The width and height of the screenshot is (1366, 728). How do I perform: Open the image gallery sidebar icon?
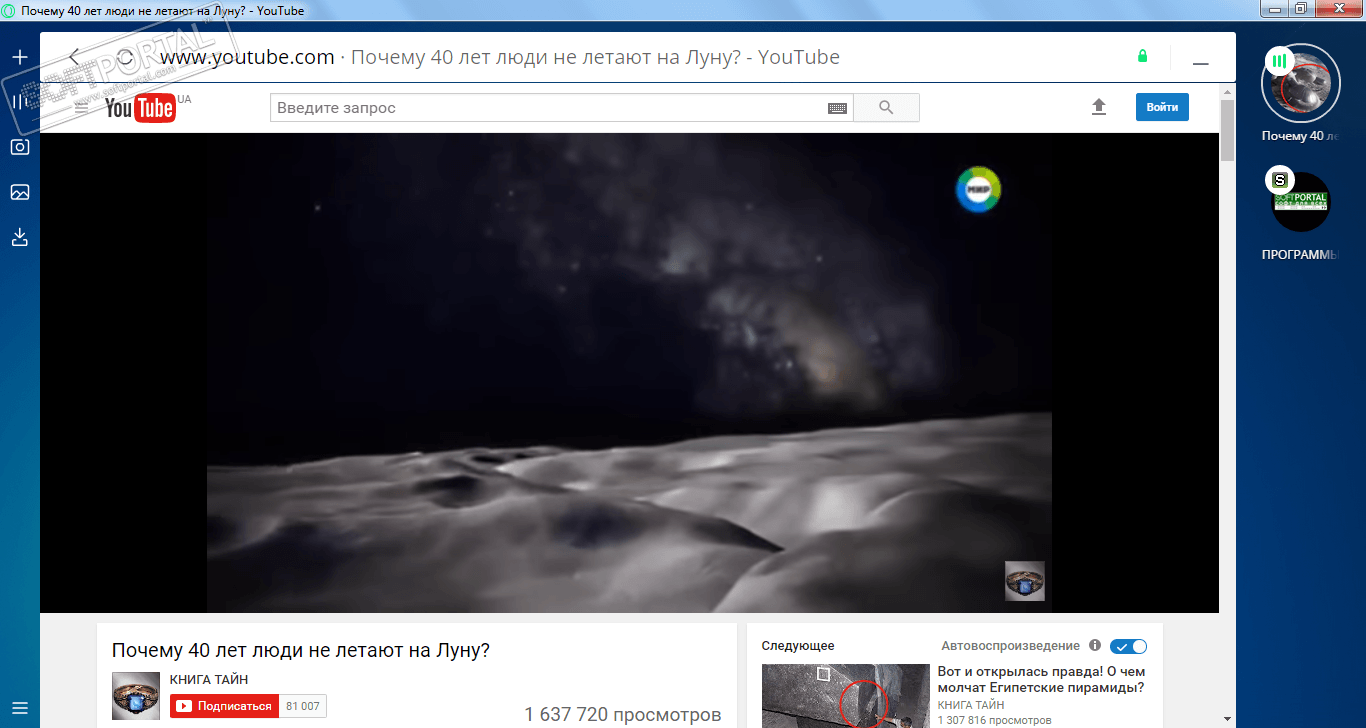tap(19, 192)
